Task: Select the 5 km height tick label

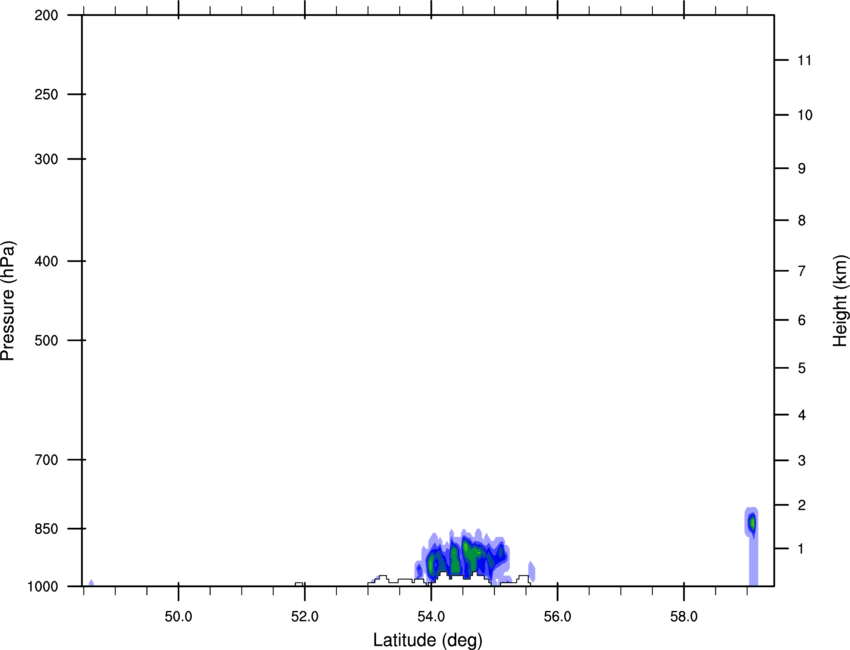Action: (801, 369)
